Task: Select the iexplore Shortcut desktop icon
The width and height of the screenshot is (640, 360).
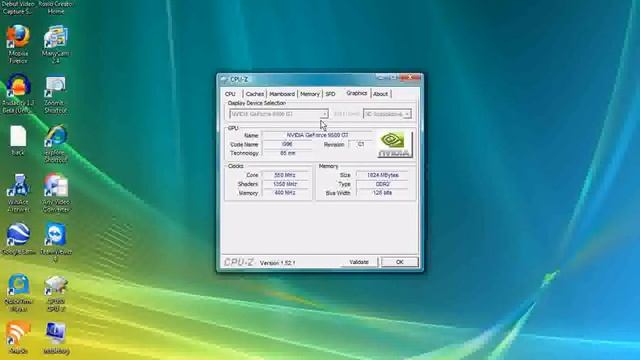Action: click(56, 144)
